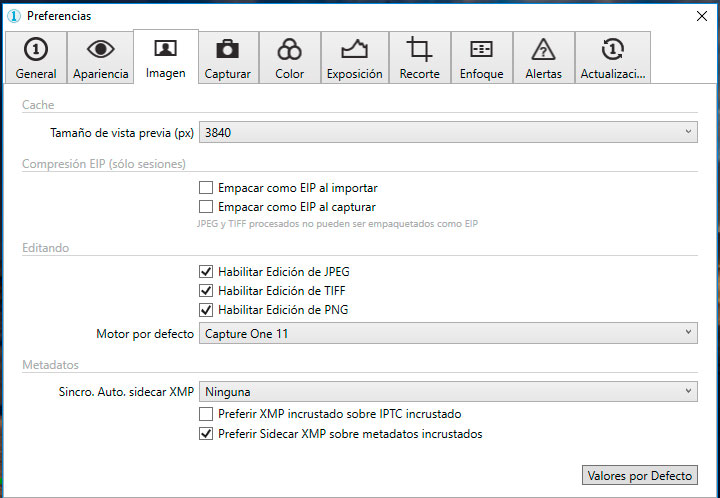Close the Preferencias window
The height and width of the screenshot is (498, 720).
tap(701, 15)
